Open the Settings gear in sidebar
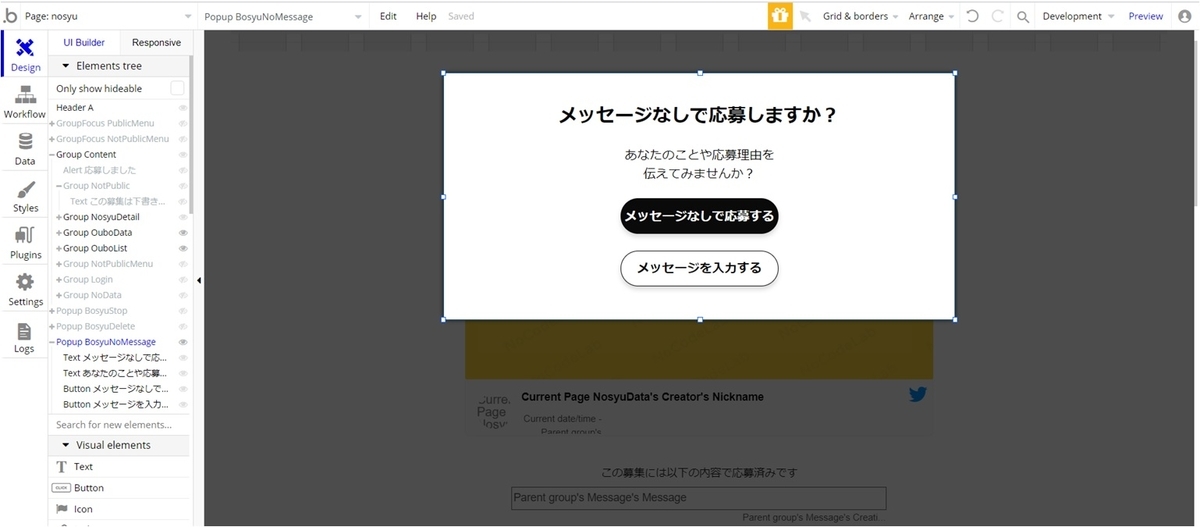Viewport: 1200px width, 527px height. (x=25, y=291)
